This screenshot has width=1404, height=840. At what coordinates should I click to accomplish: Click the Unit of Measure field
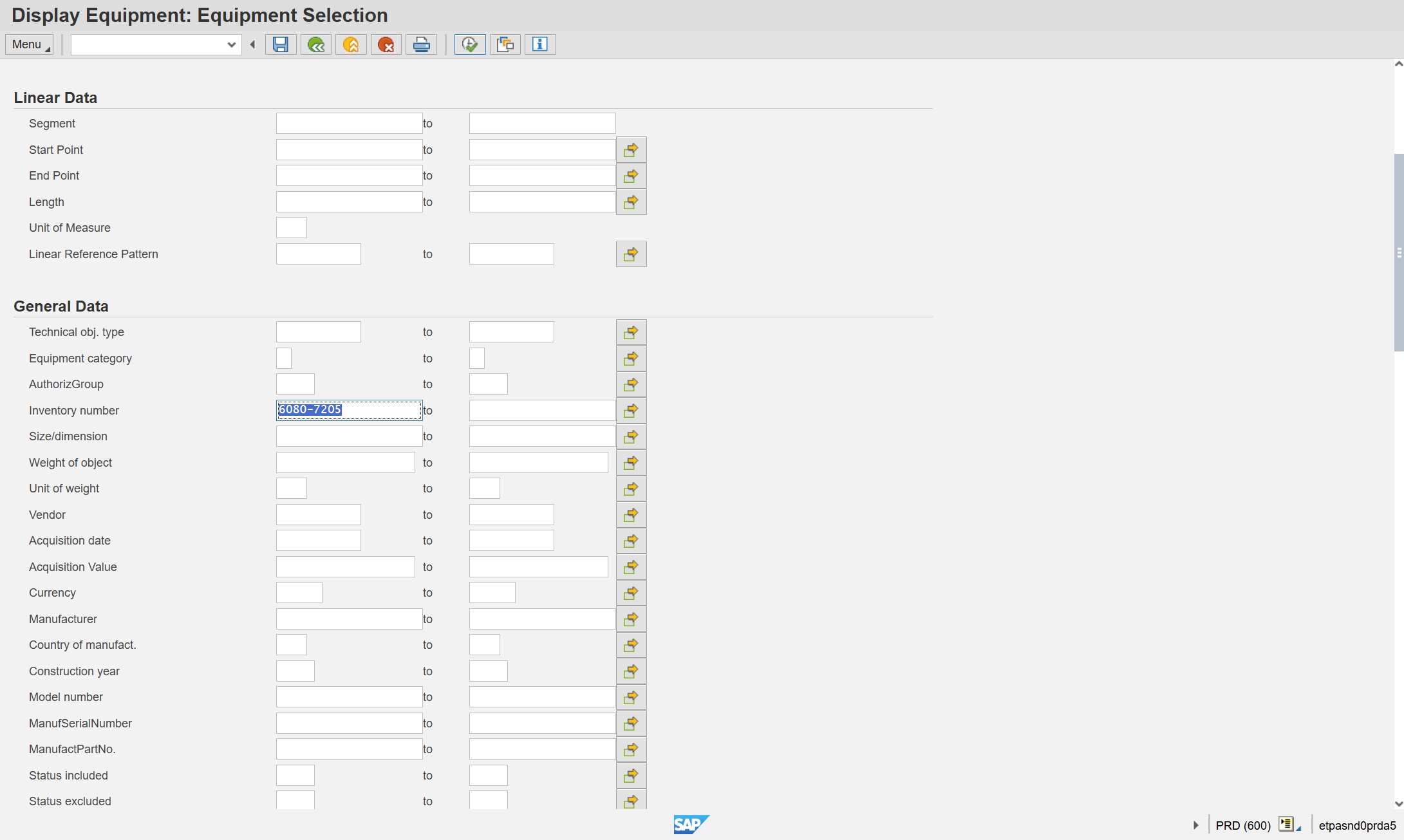292,228
